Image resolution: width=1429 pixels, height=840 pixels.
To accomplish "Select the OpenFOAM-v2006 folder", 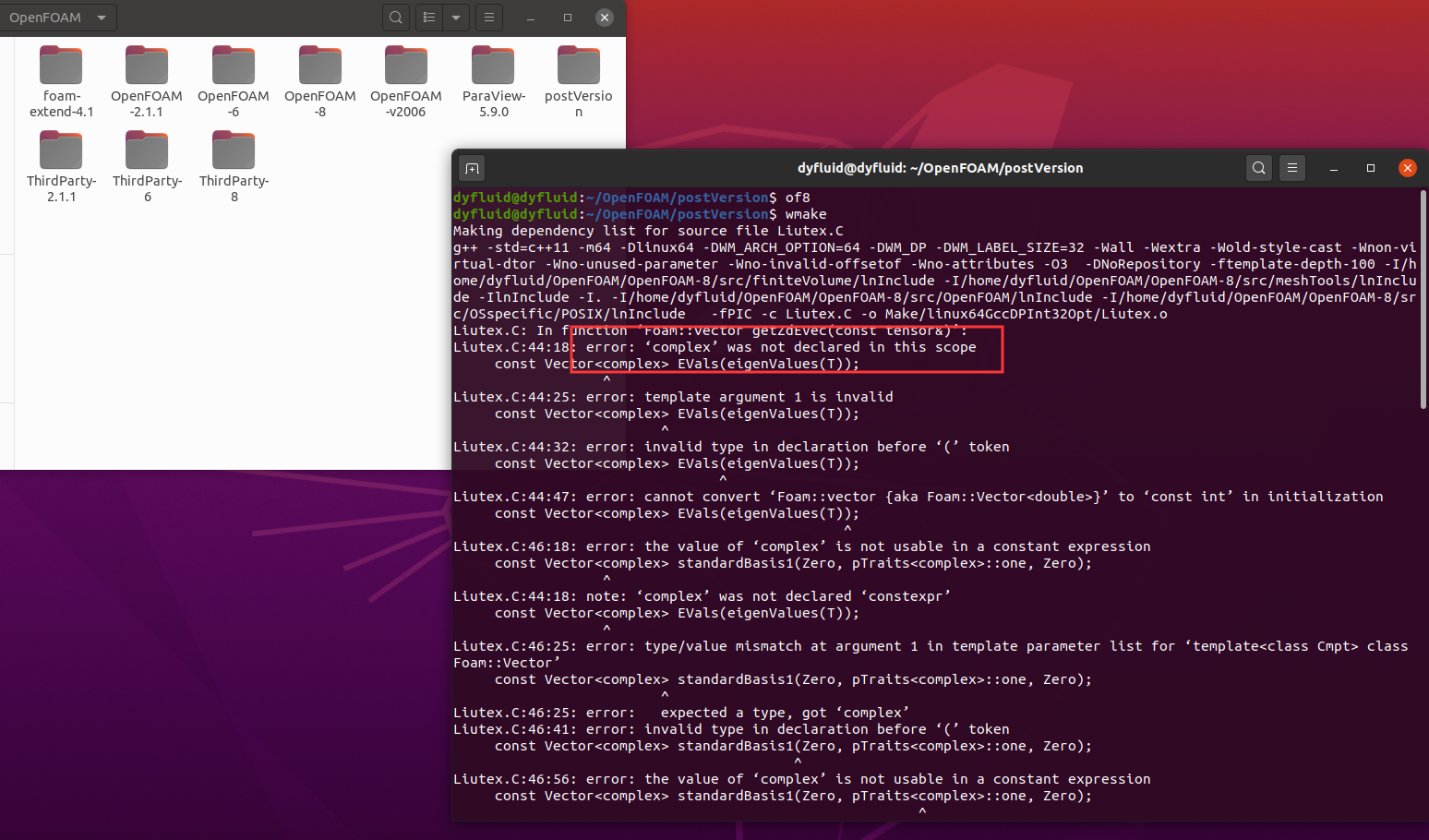I will (406, 82).
